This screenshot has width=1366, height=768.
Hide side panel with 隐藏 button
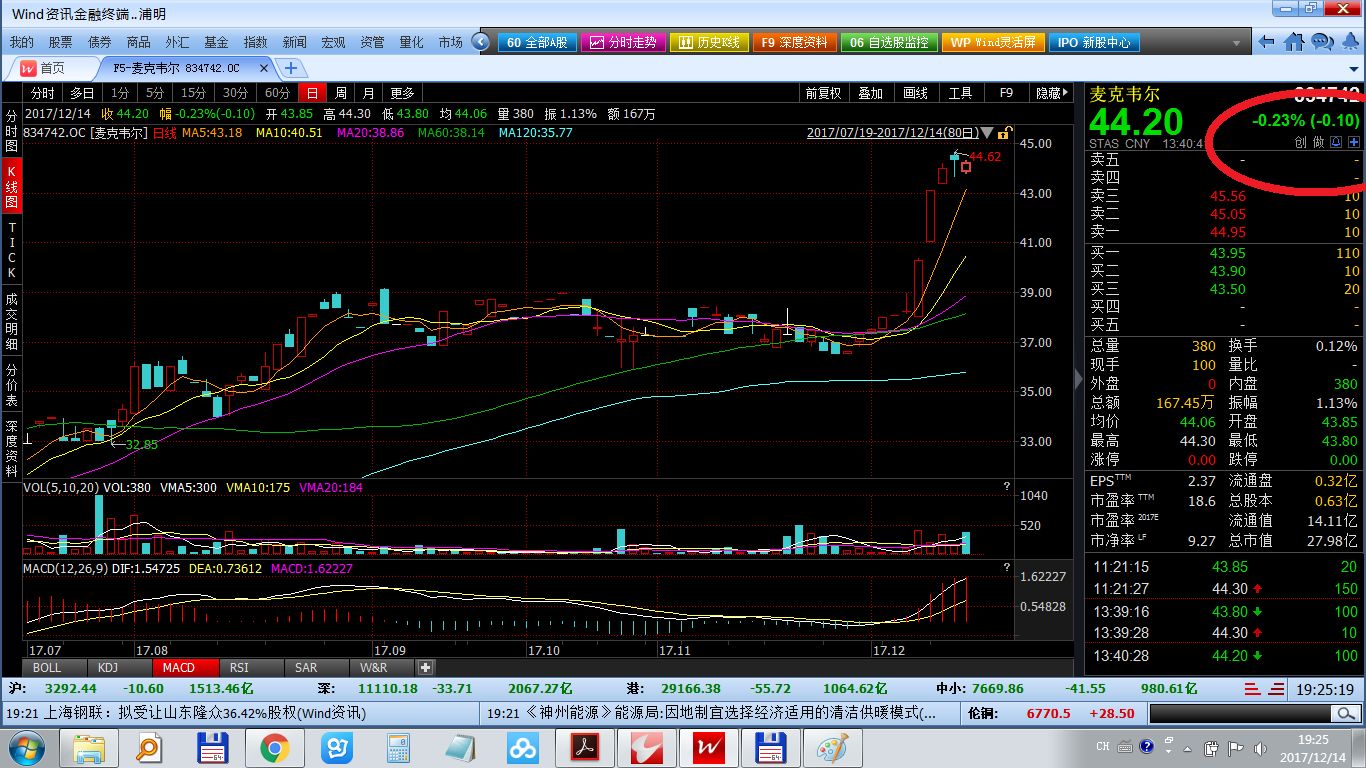pyautogui.click(x=1053, y=93)
